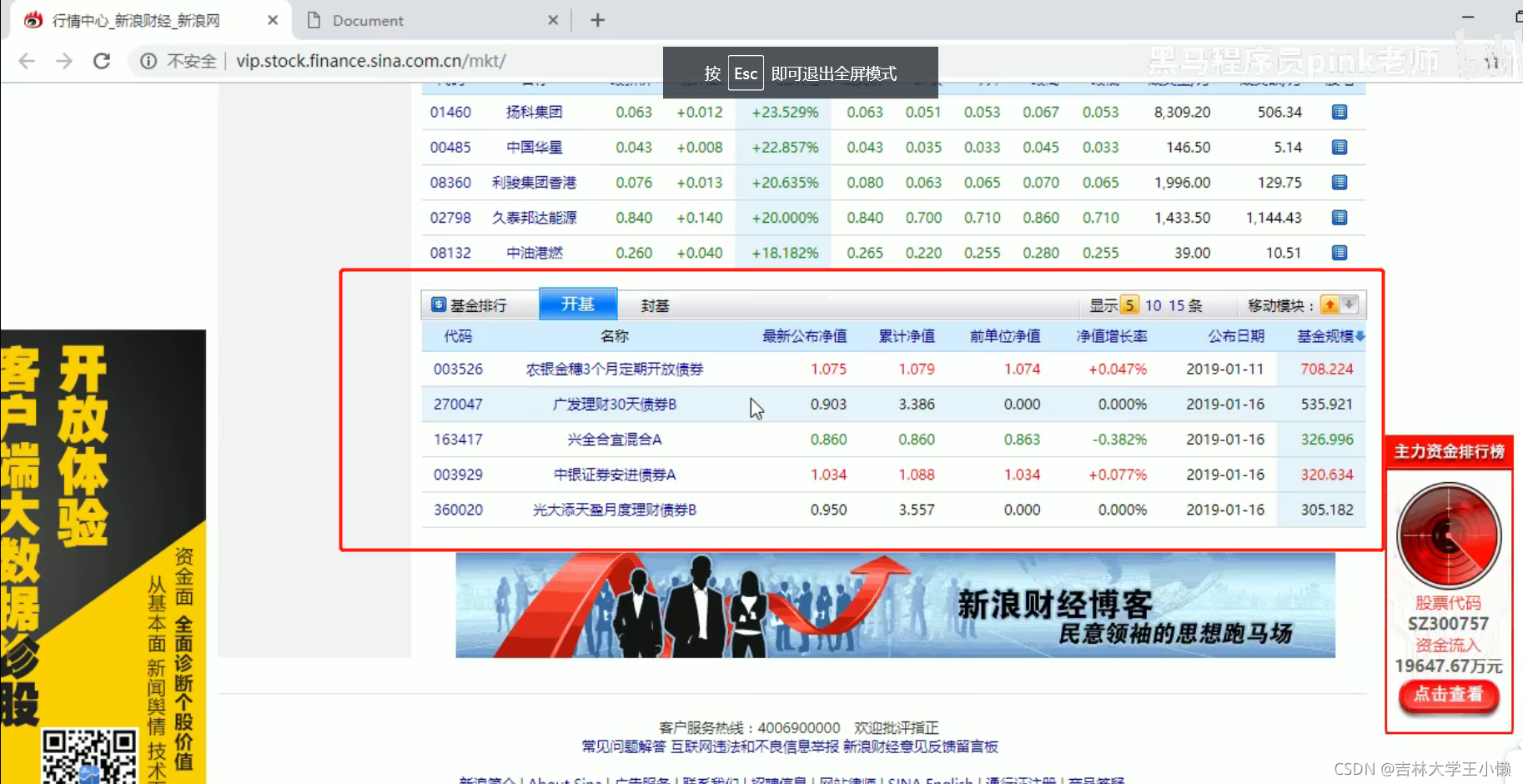
Task: Switch to the Document browser tab
Action: (x=365, y=20)
